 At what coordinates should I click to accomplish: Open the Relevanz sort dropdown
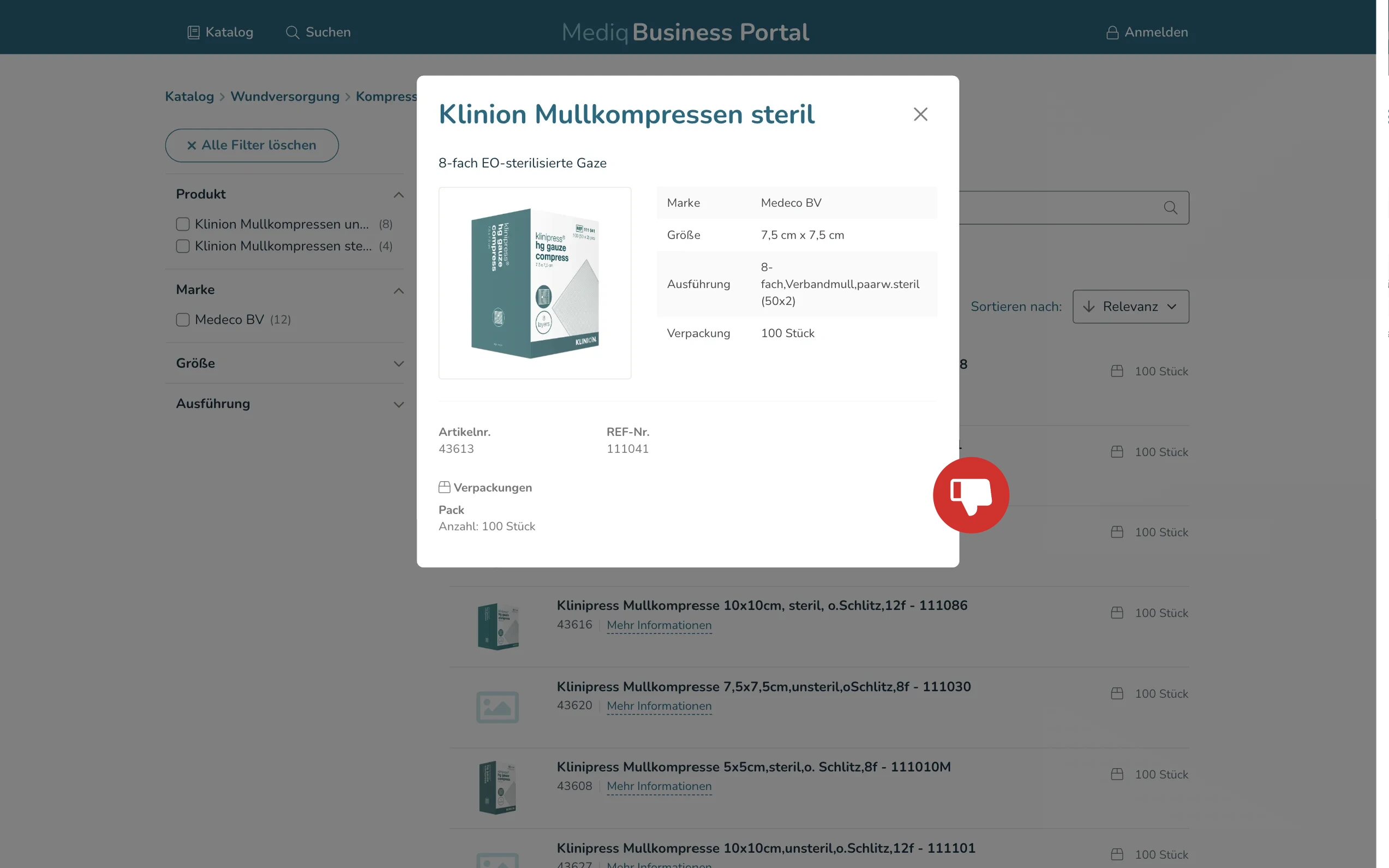tap(1130, 307)
